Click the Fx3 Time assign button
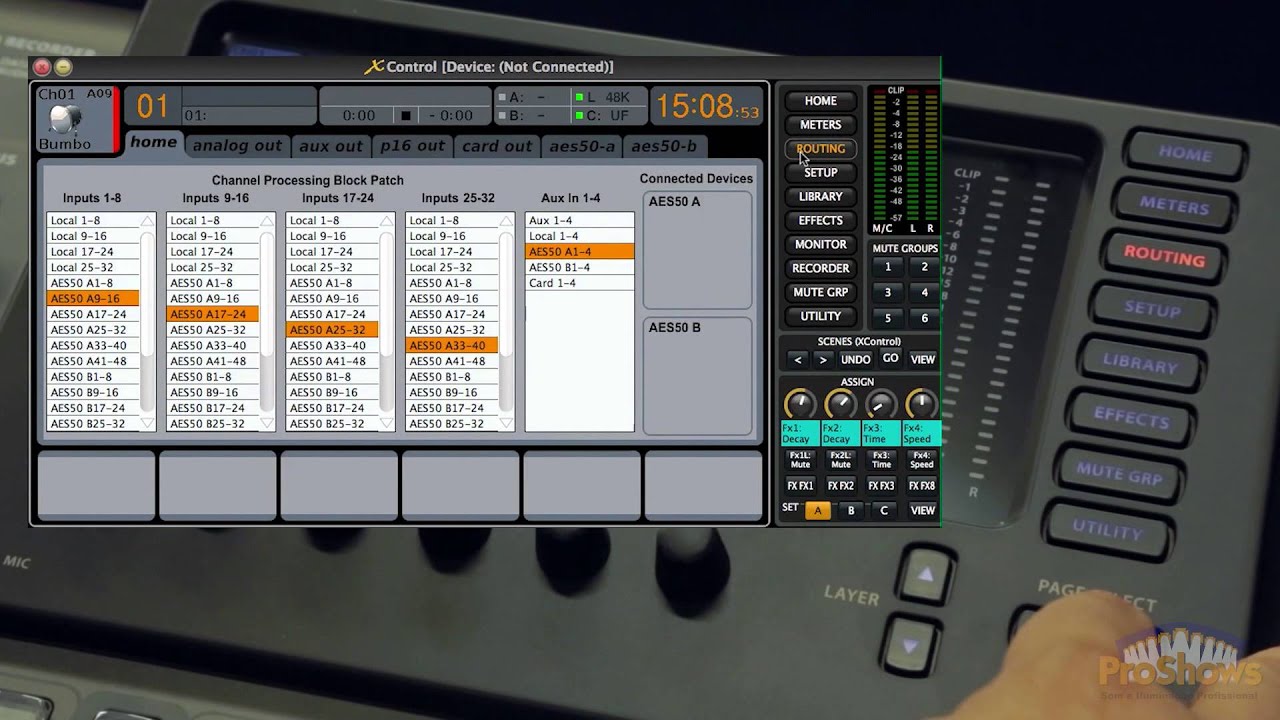The image size is (1280, 720). coord(881,460)
